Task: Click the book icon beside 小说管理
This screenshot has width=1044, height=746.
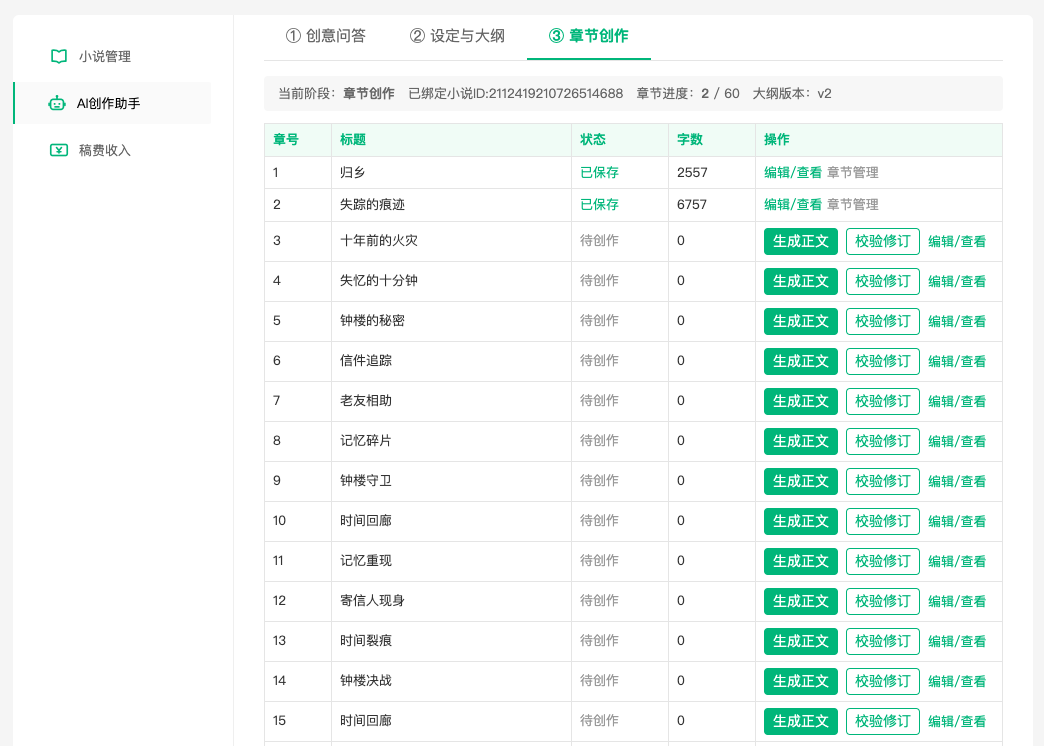Action: (59, 57)
